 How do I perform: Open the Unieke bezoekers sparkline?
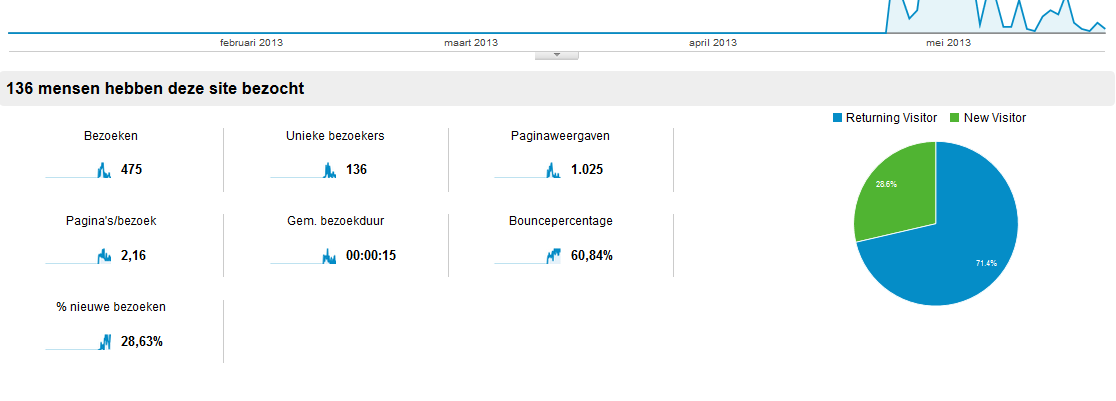click(x=303, y=170)
